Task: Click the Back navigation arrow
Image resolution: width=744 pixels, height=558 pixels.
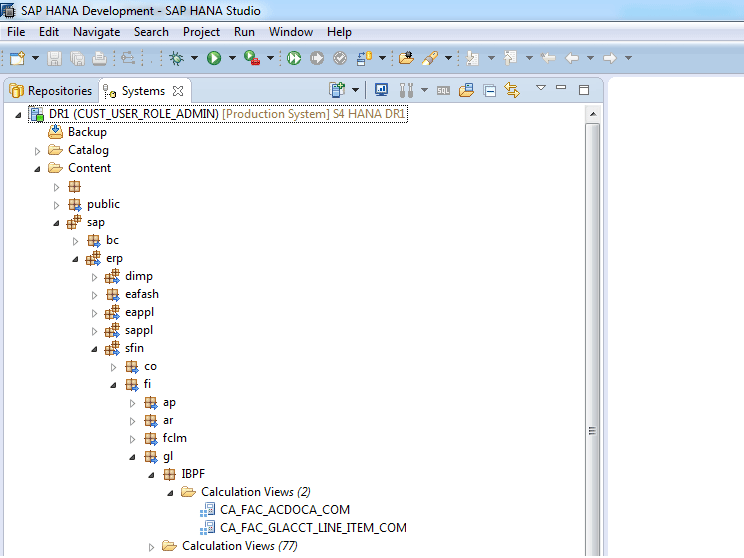Action: (x=572, y=58)
